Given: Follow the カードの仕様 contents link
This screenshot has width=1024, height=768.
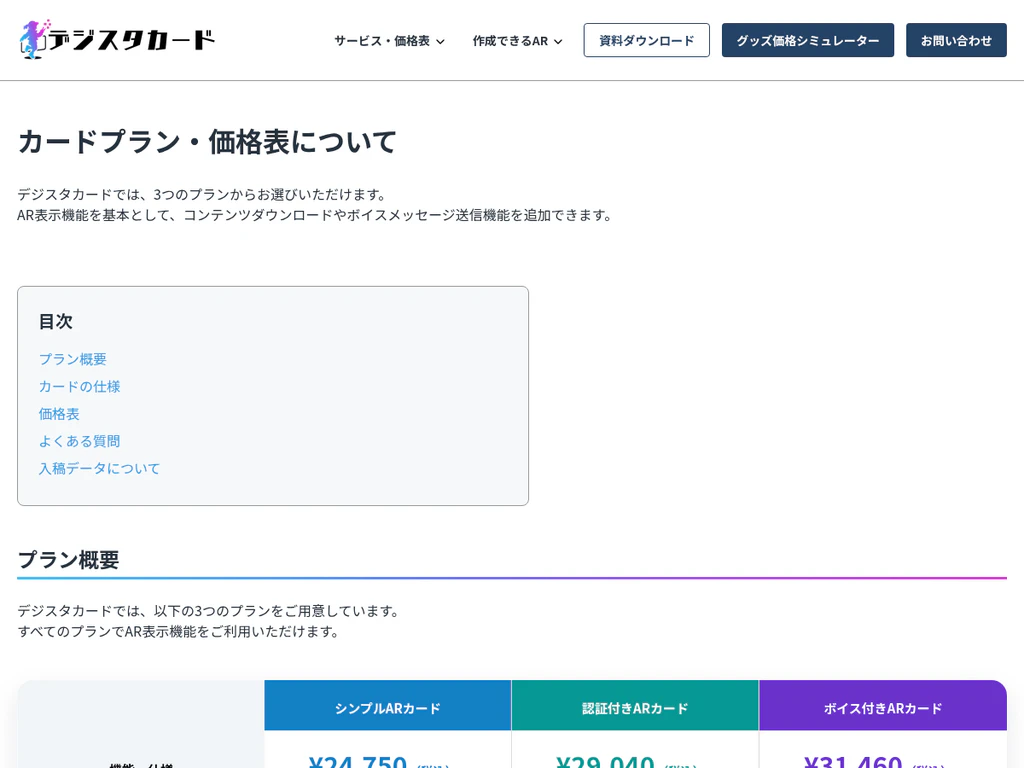Looking at the screenshot, I should pyautogui.click(x=80, y=387).
